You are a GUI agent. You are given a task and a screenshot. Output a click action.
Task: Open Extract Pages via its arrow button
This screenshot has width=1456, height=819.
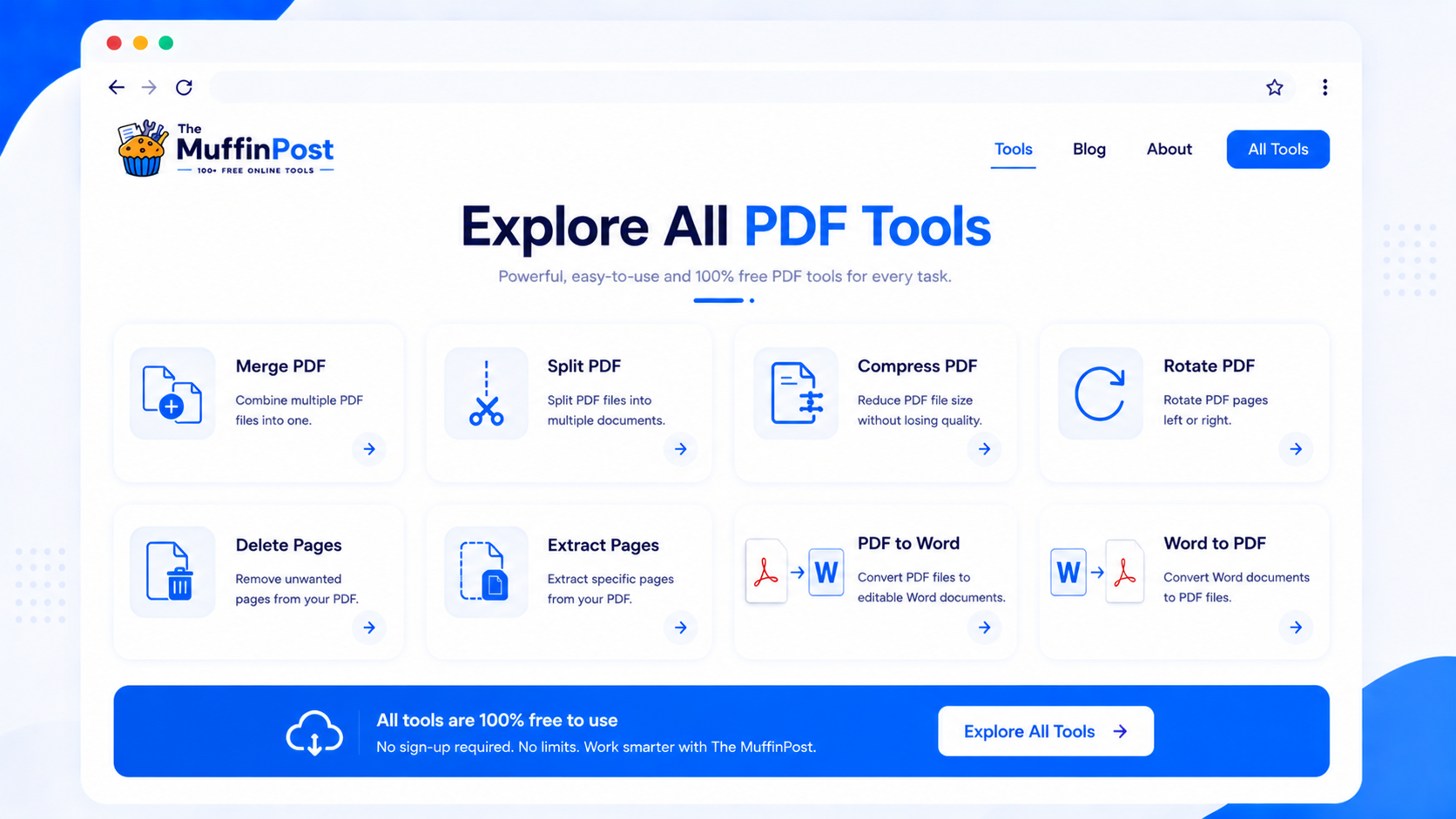pos(680,628)
